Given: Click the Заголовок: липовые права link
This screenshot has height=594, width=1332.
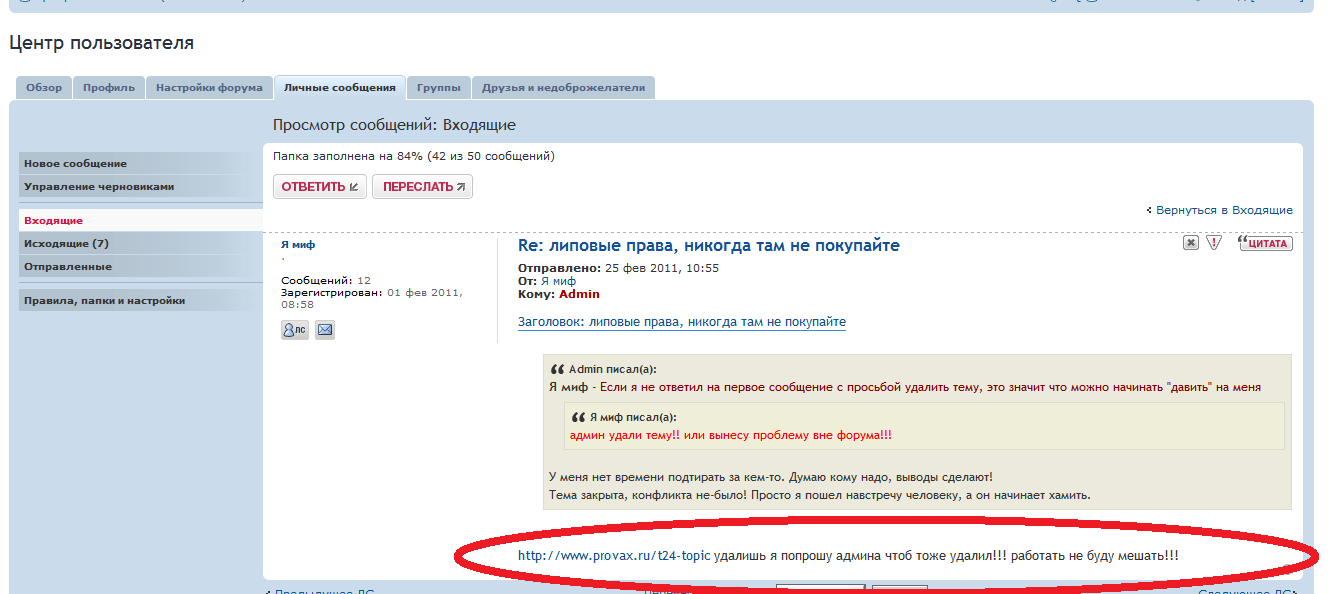Looking at the screenshot, I should click(681, 322).
